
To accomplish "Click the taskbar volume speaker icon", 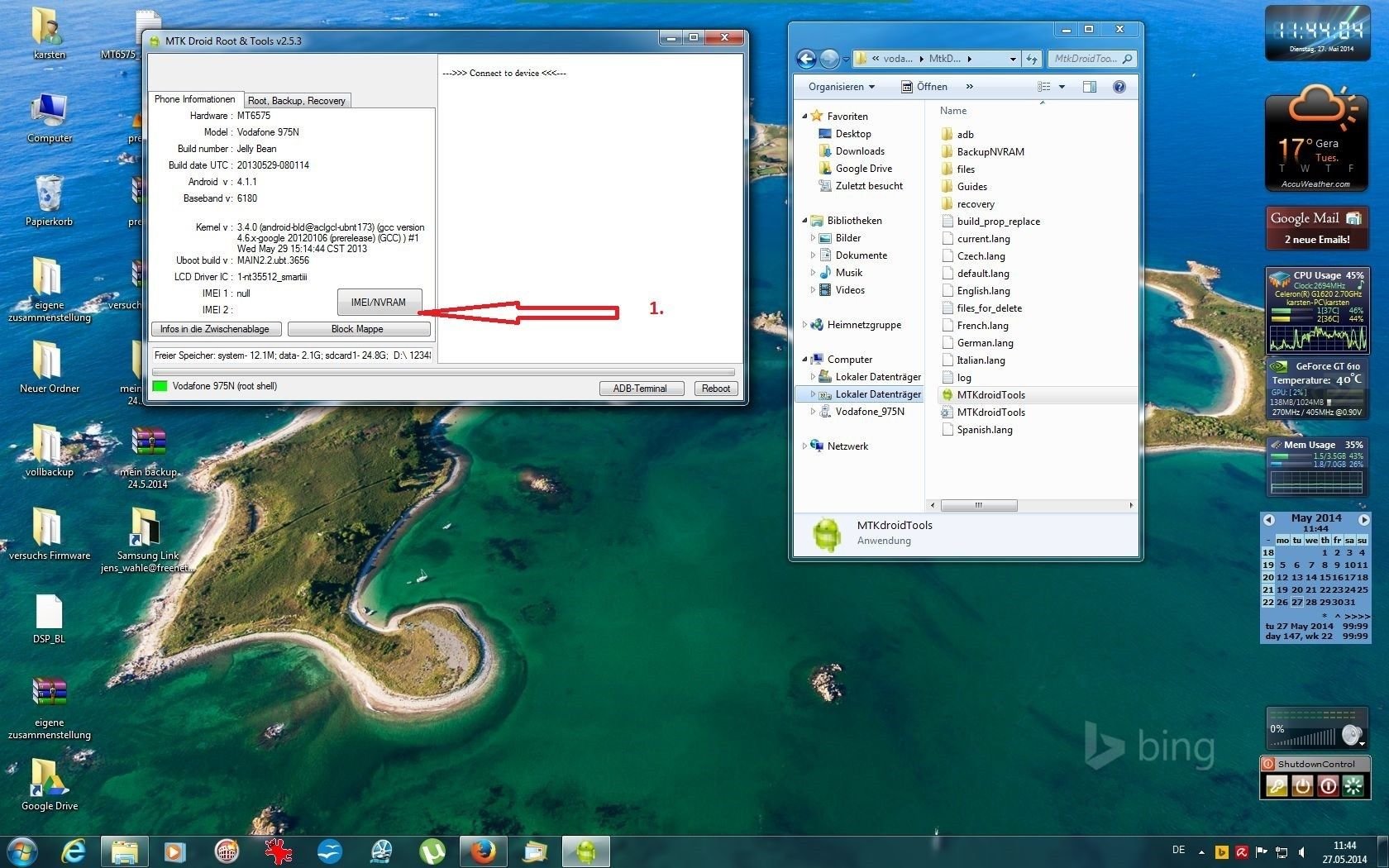I will click(1302, 852).
